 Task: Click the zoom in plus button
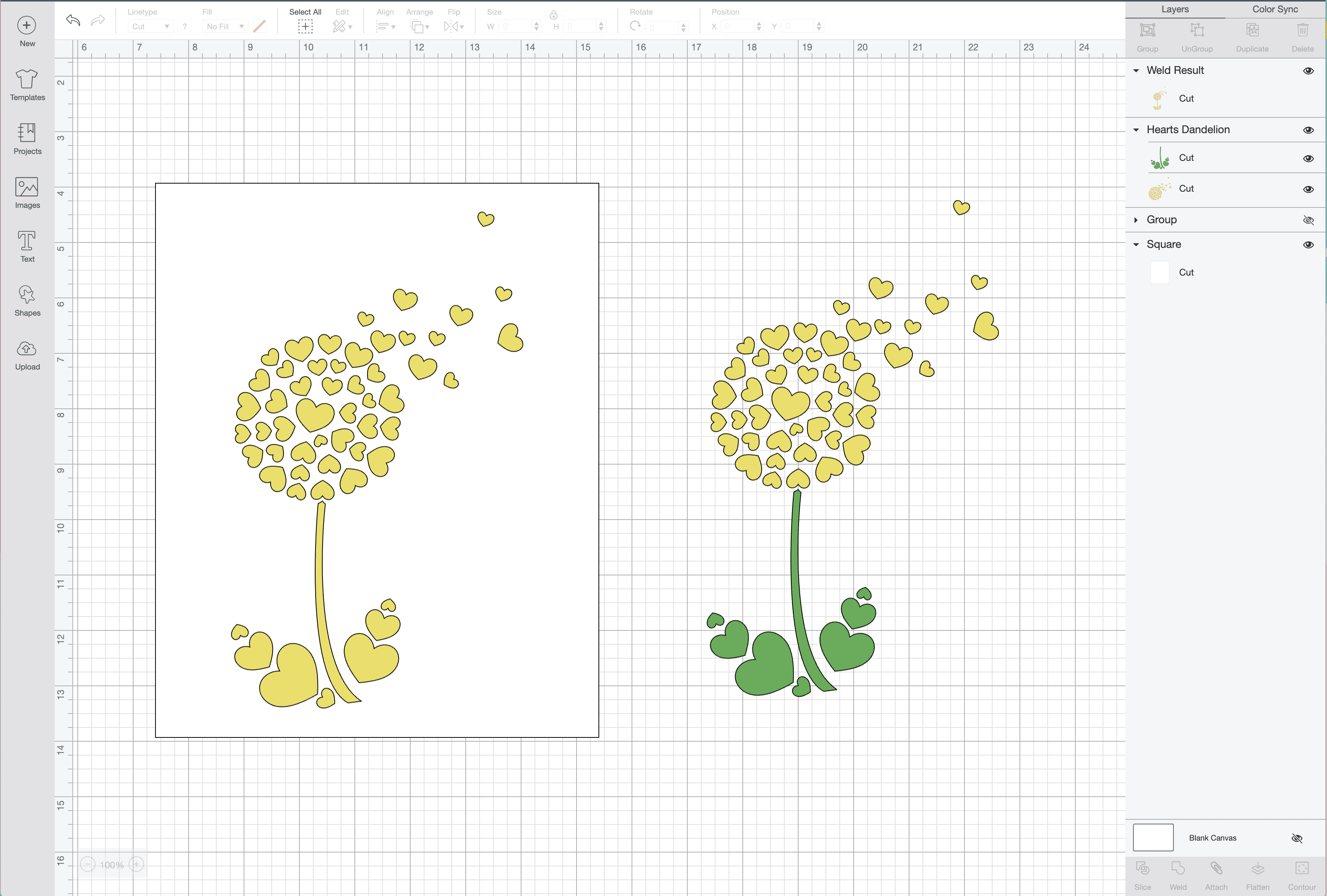click(x=136, y=864)
